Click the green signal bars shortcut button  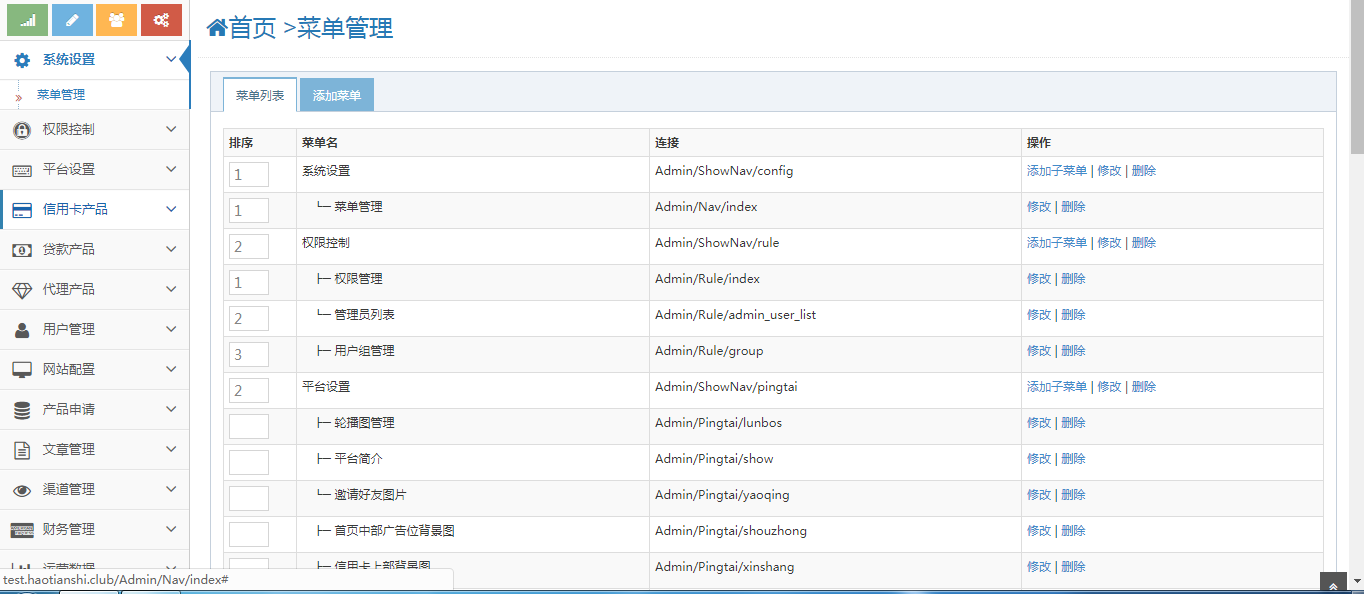pyautogui.click(x=28, y=20)
